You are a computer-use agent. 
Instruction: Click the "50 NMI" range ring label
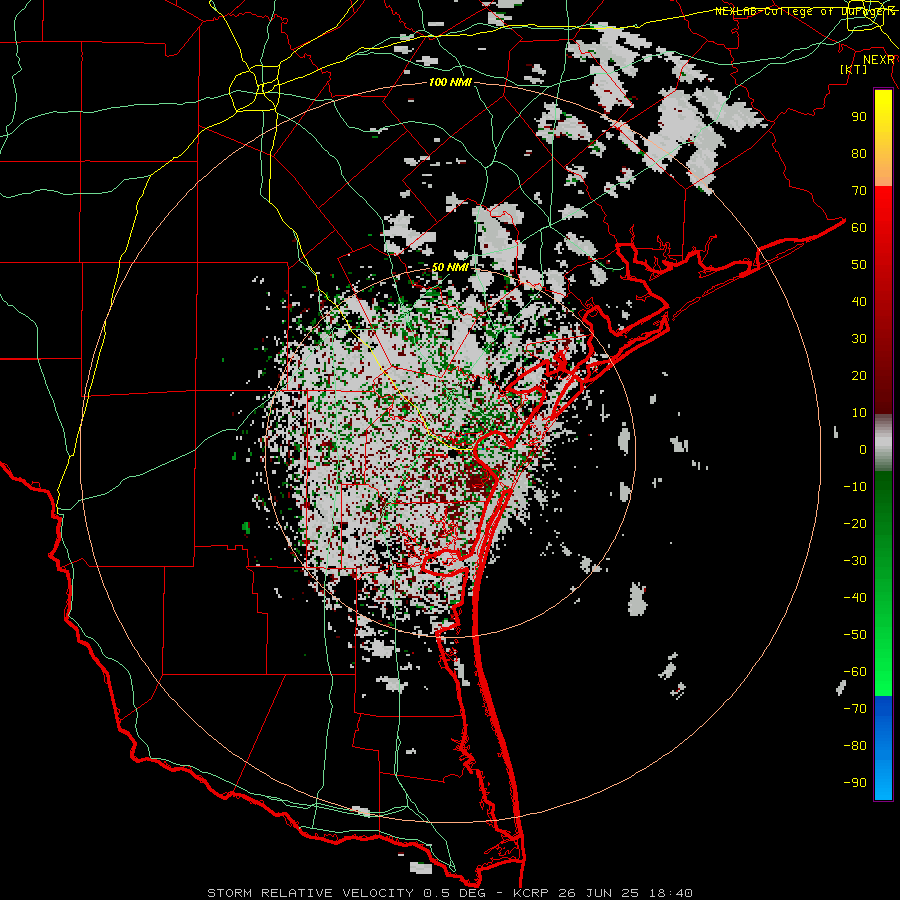450,267
